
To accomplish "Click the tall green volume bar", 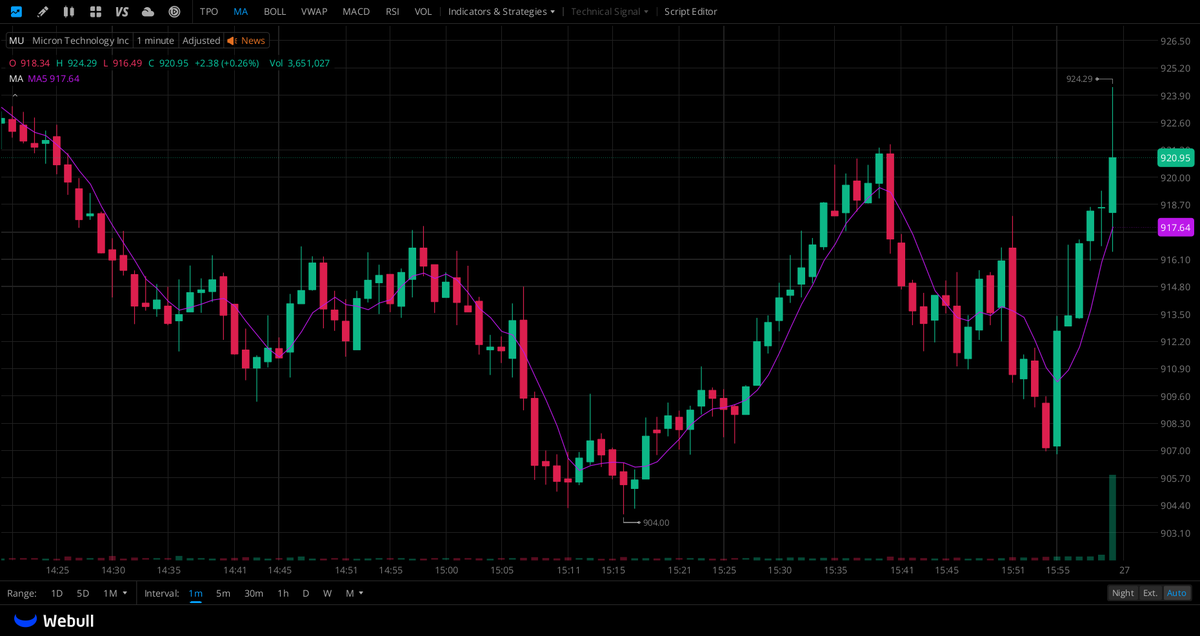I will 1112,517.
